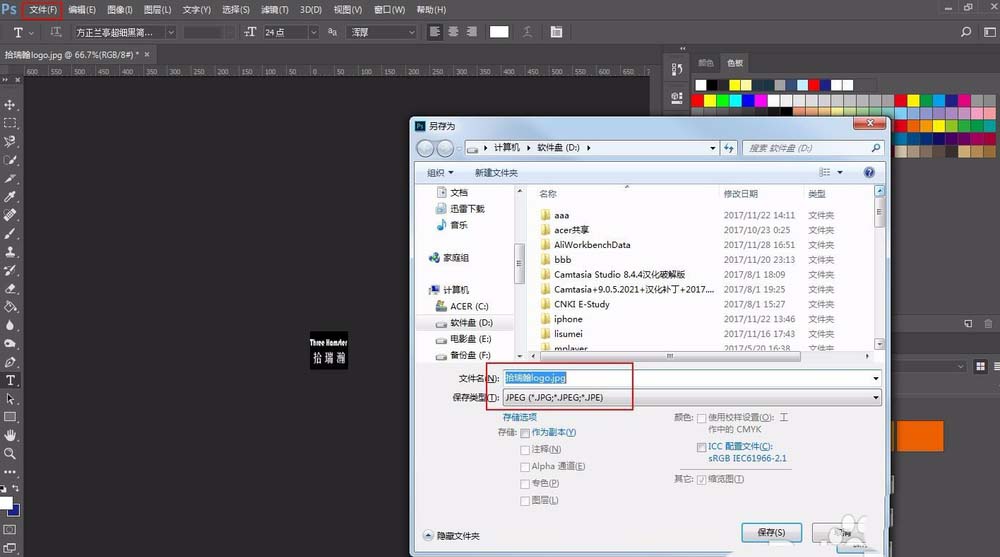The width and height of the screenshot is (1000, 557).
Task: Select the Horizontal Type tool
Action: click(10, 380)
